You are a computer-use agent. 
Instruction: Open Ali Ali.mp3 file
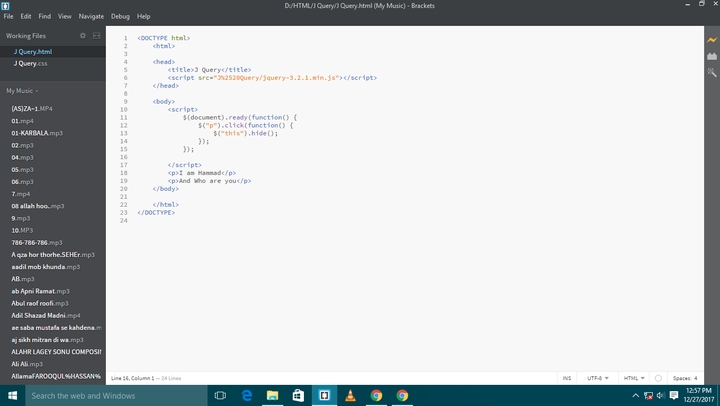pos(27,364)
